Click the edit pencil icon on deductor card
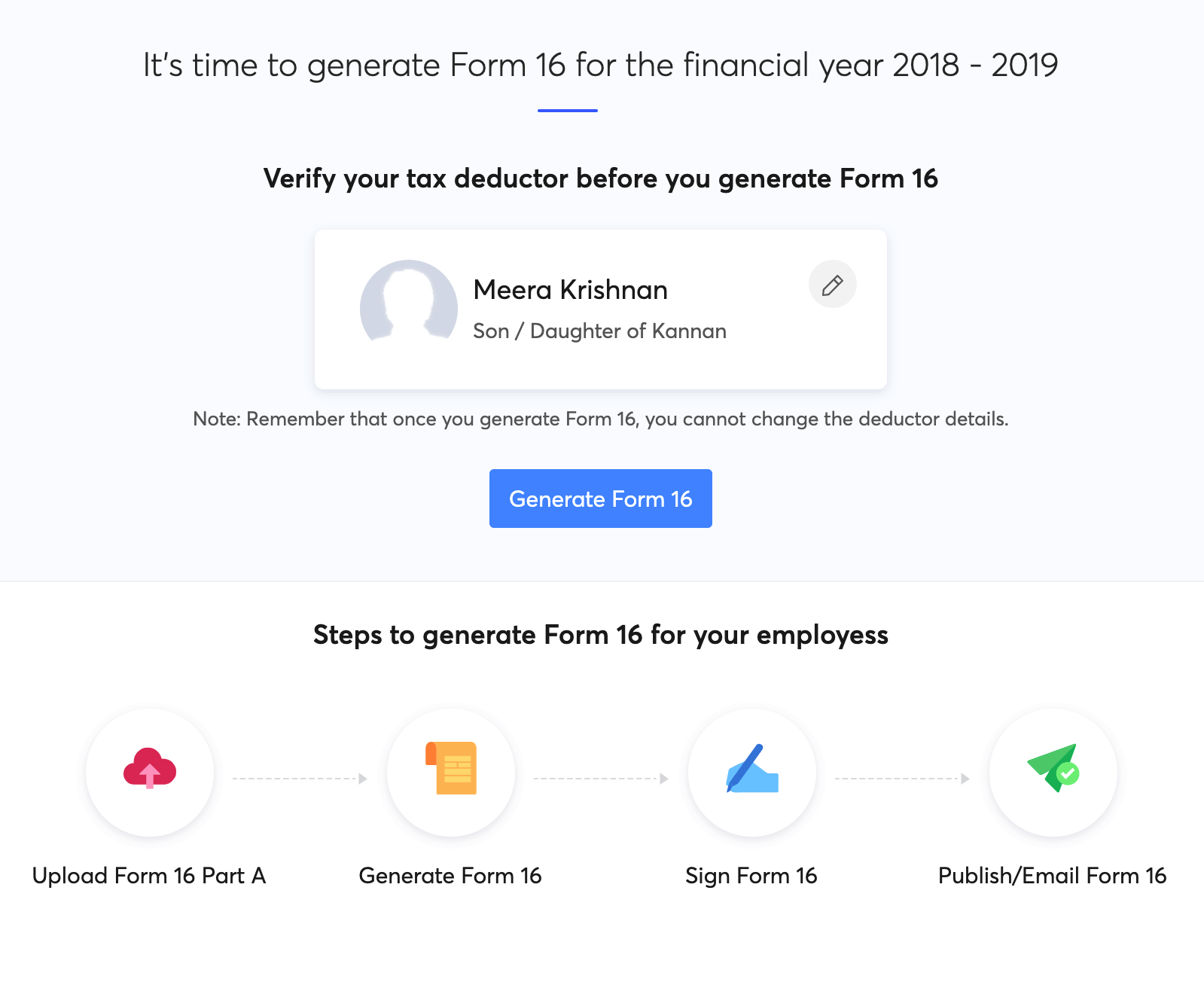Image resolution: width=1204 pixels, height=988 pixels. (x=832, y=285)
